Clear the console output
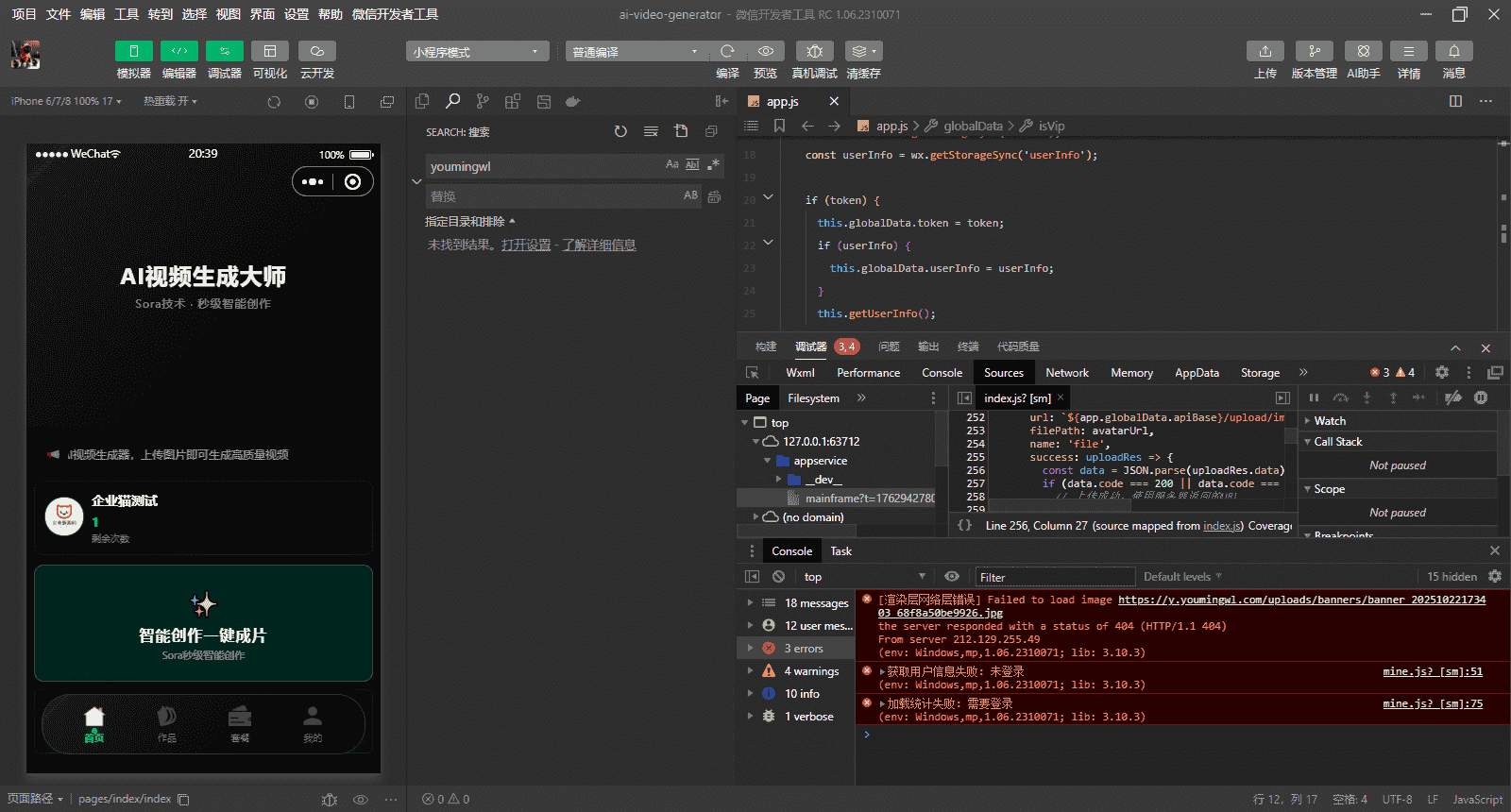The width and height of the screenshot is (1511, 812). coord(778,576)
